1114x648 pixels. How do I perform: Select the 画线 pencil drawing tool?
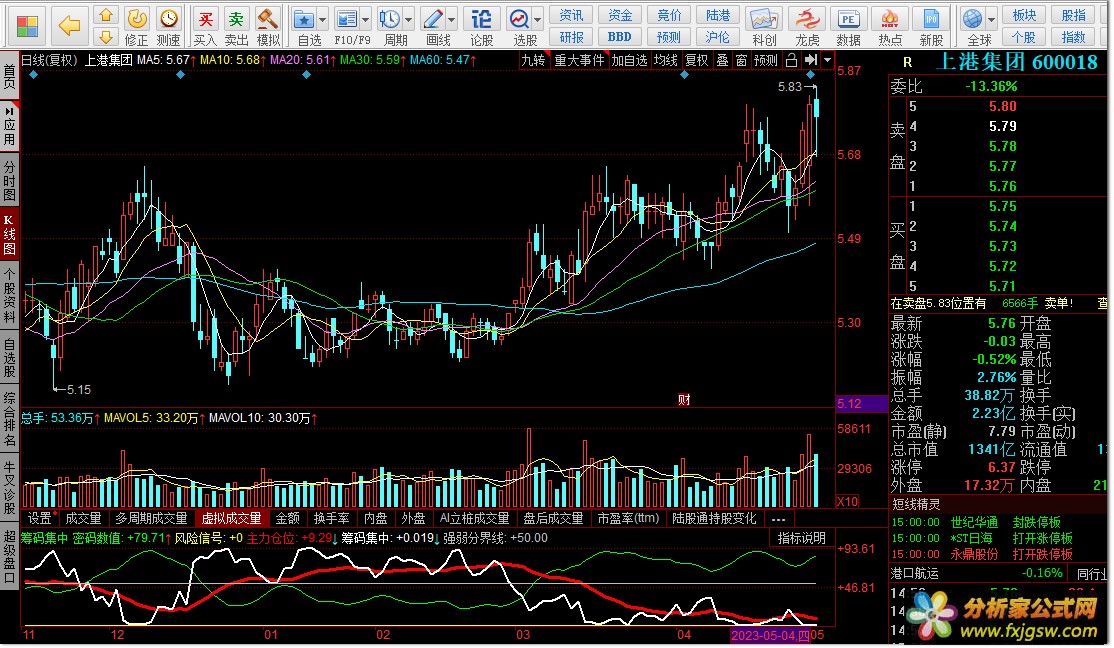[432, 19]
